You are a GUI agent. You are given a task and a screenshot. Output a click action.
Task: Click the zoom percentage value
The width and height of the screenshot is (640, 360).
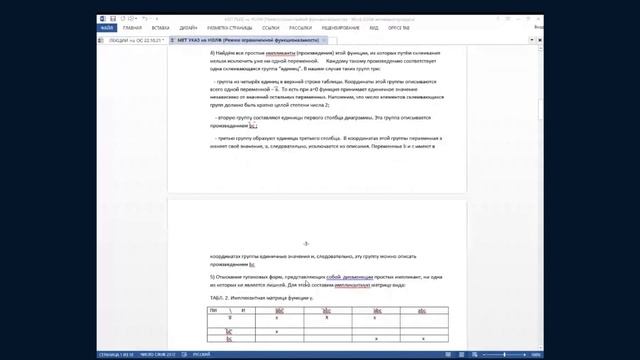[x=536, y=355]
